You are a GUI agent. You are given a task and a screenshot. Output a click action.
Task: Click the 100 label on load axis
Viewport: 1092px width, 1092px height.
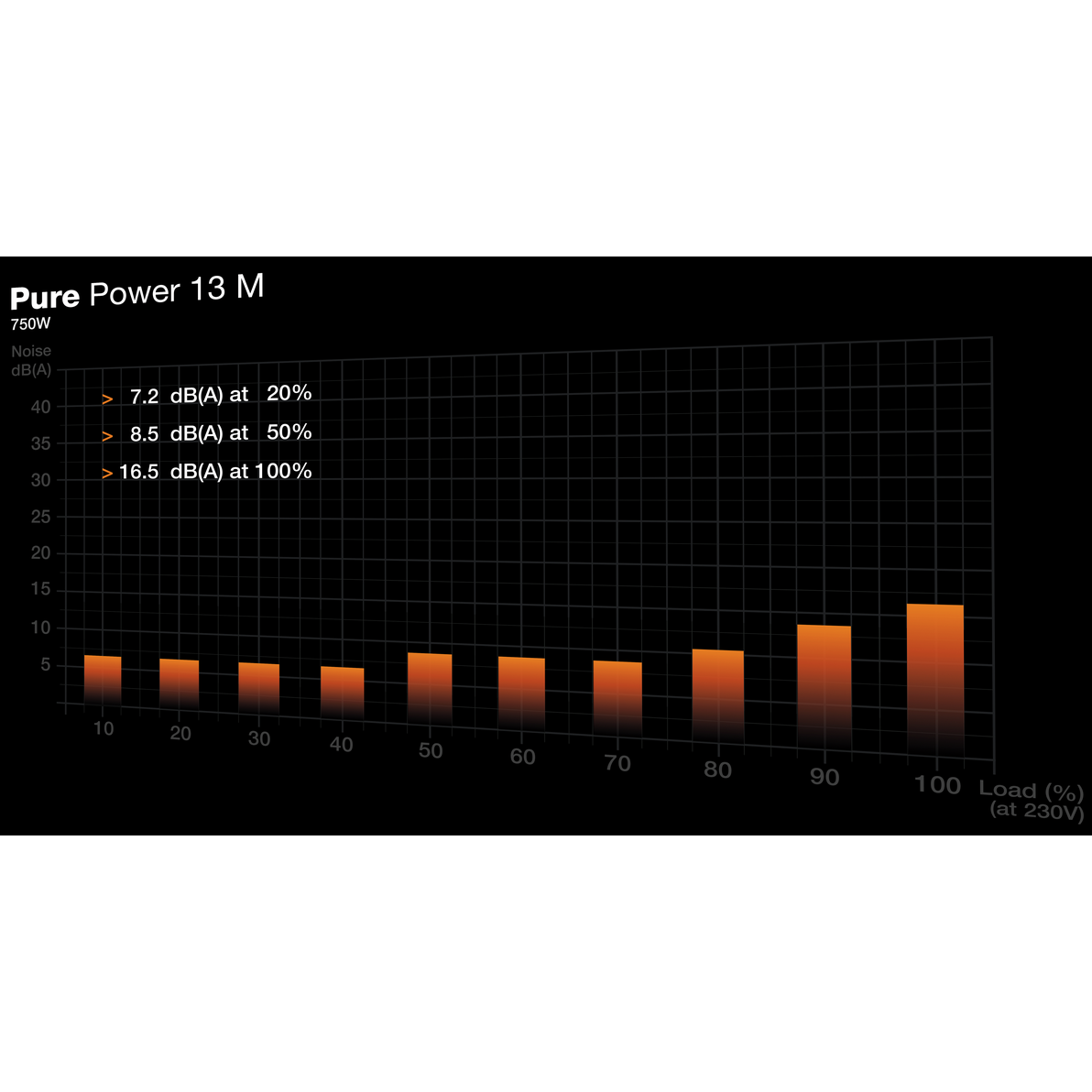point(937,785)
